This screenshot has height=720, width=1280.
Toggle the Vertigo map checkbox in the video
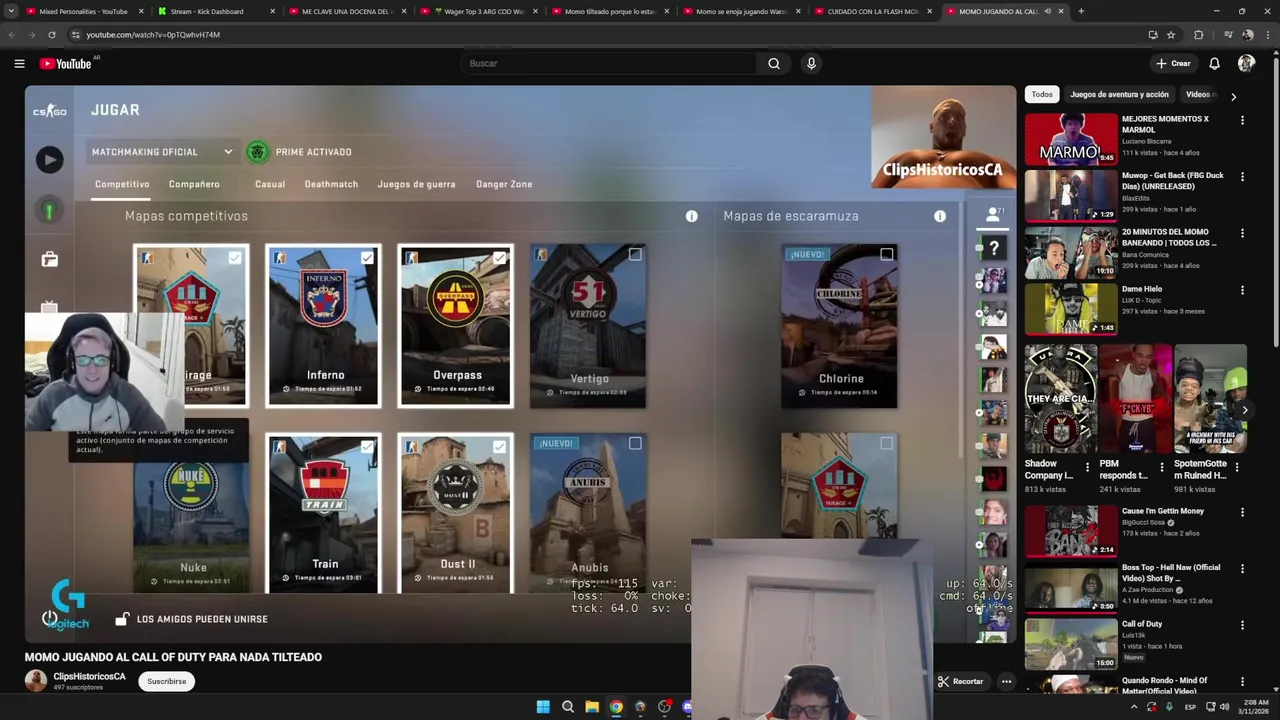[x=635, y=255]
